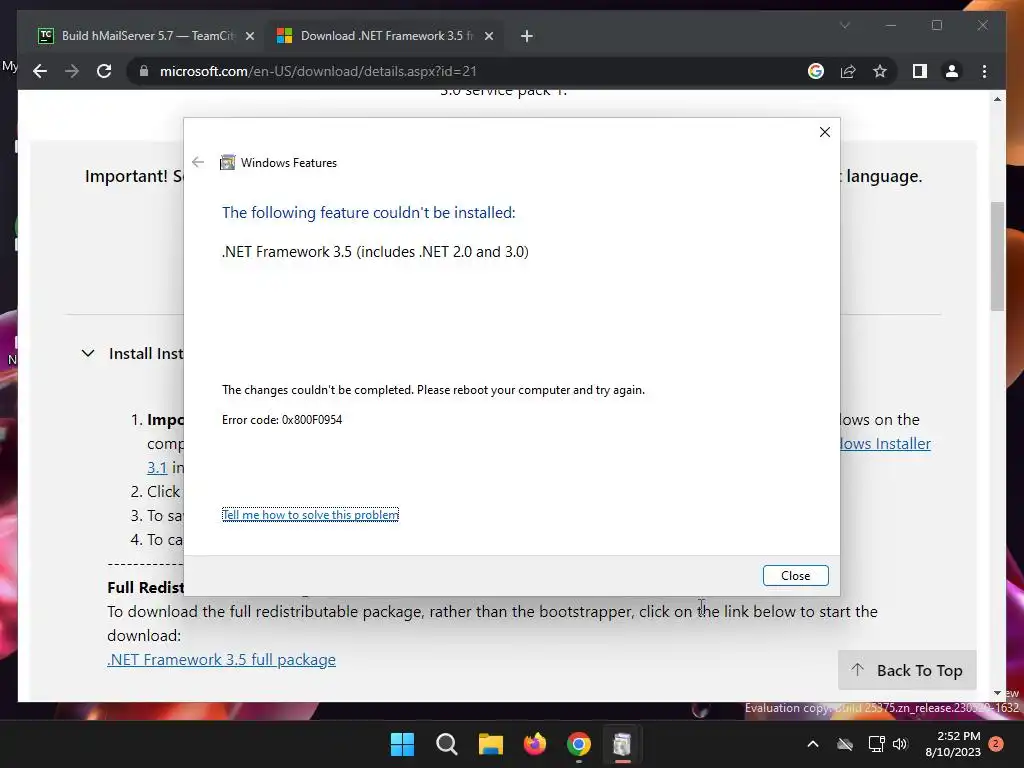The height and width of the screenshot is (768, 1024).
Task: Open .NET Framework 3.5 full package link
Action: [x=221, y=660]
